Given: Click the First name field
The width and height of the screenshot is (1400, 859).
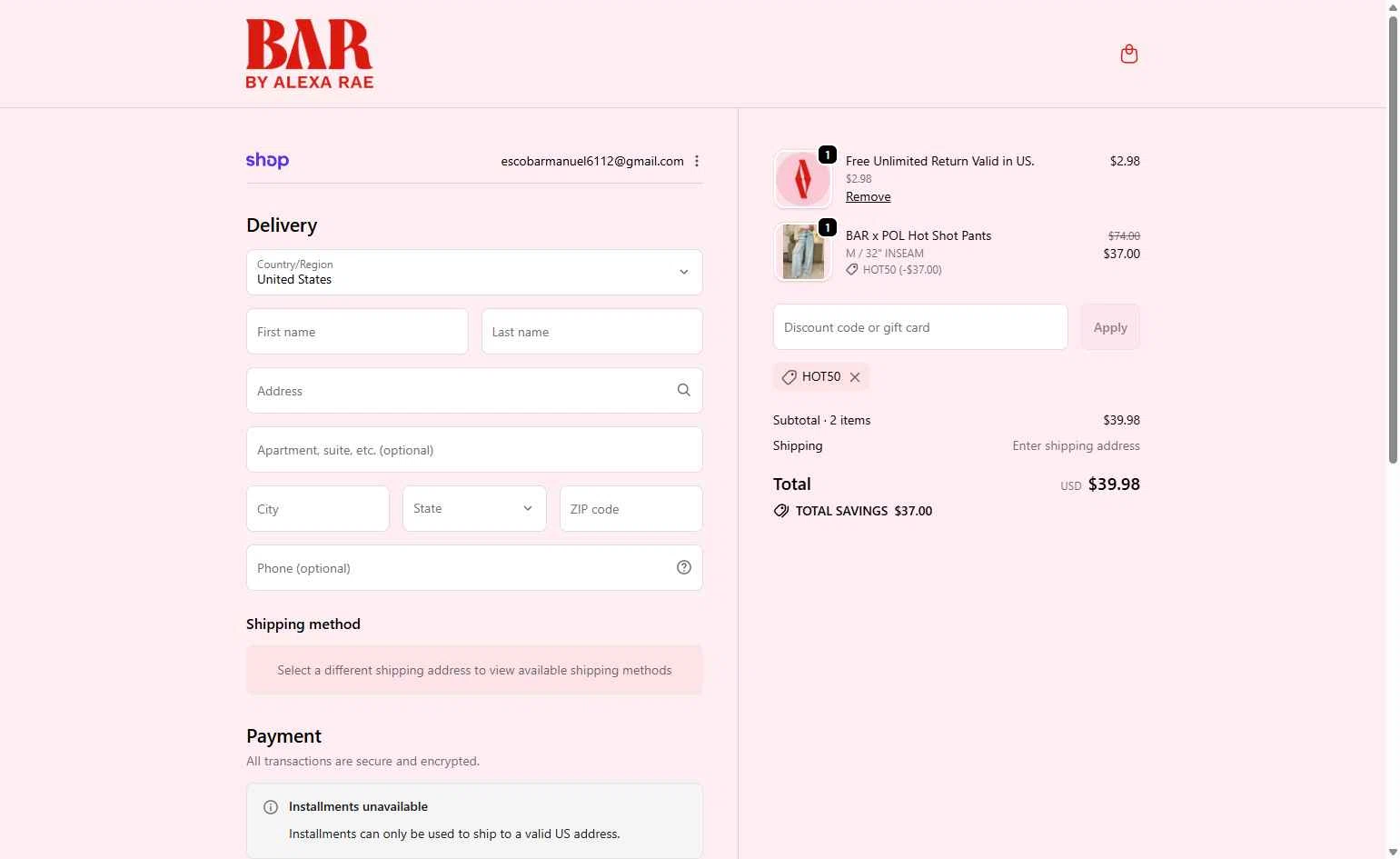Looking at the screenshot, I should [357, 331].
